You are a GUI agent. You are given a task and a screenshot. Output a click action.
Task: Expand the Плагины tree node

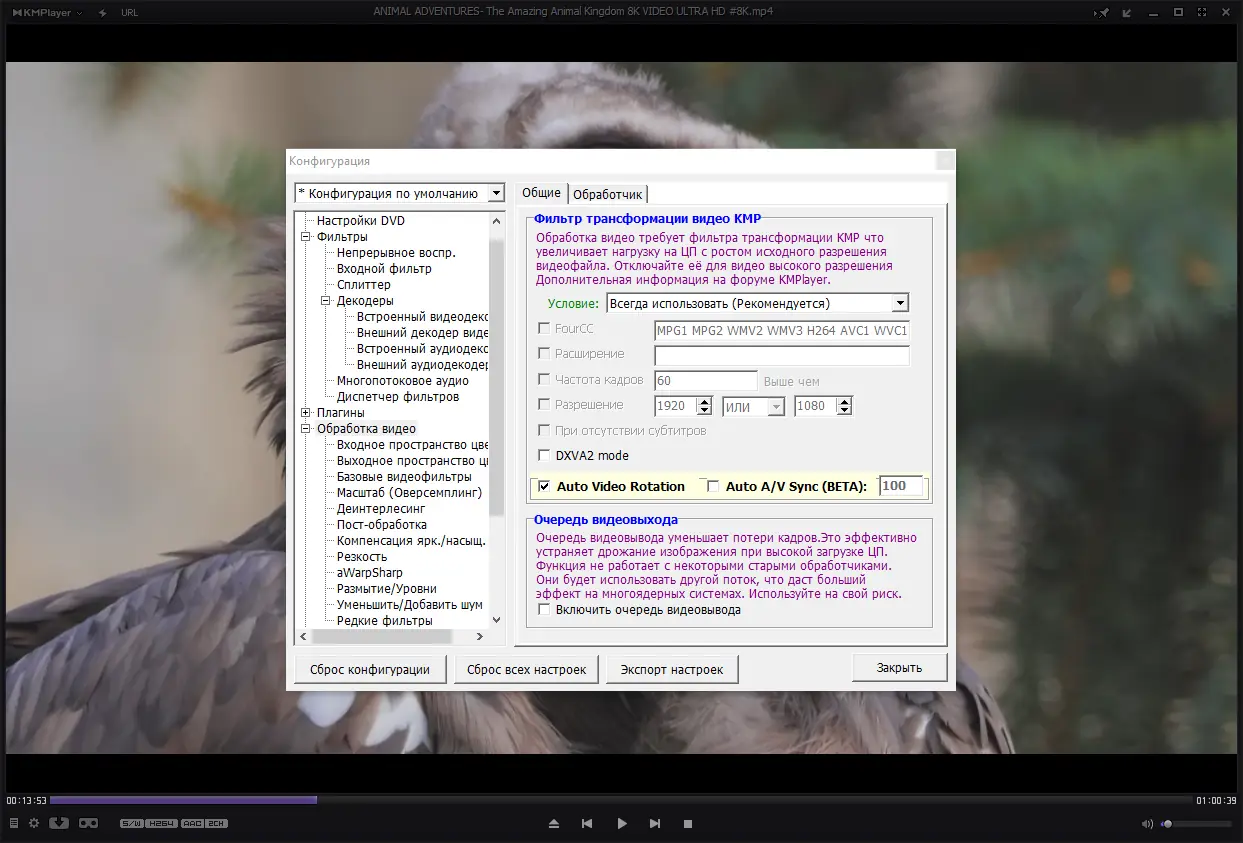click(x=306, y=413)
